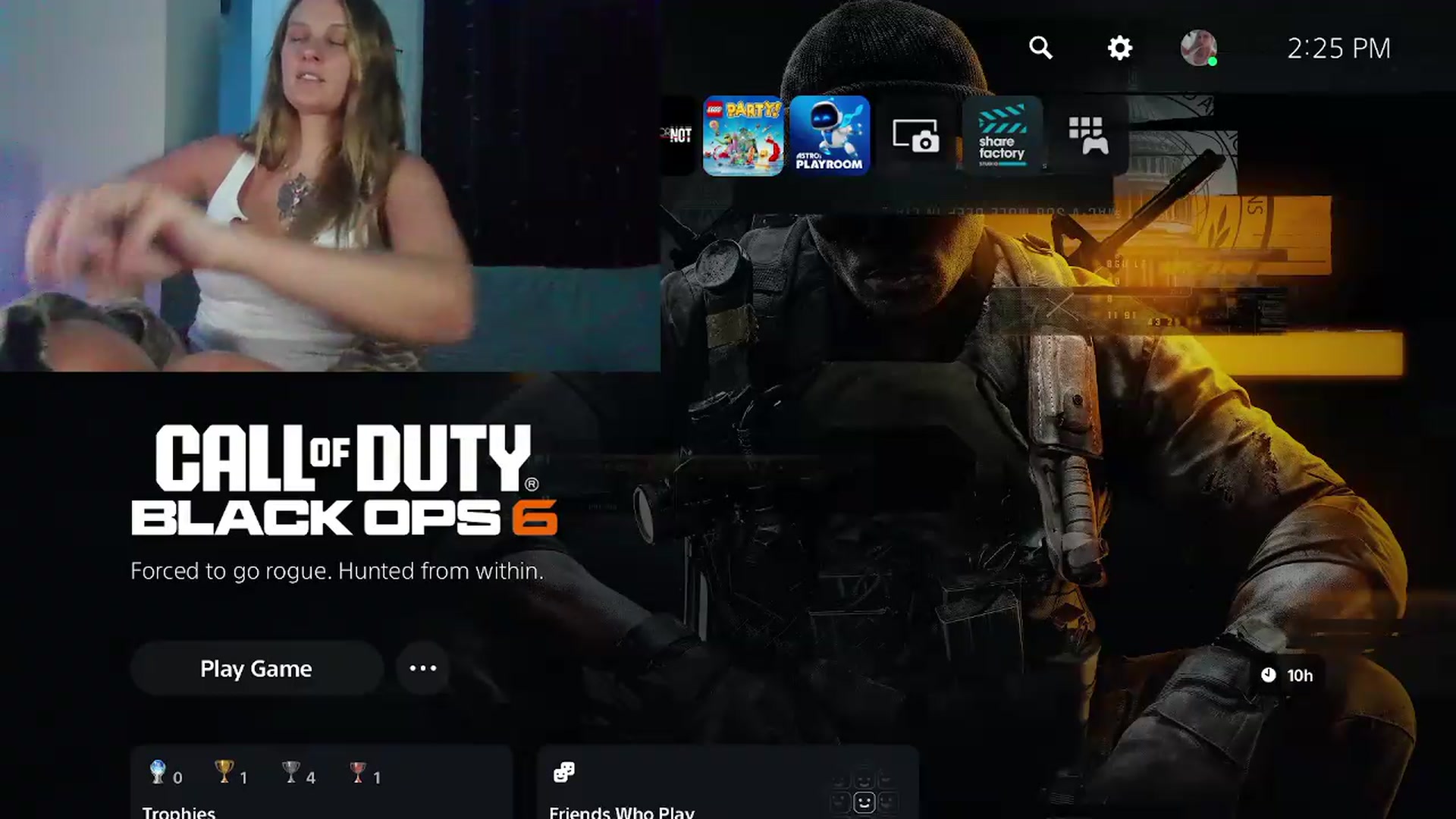
Task: Click the 10h playtime indicator
Action: 1287,675
